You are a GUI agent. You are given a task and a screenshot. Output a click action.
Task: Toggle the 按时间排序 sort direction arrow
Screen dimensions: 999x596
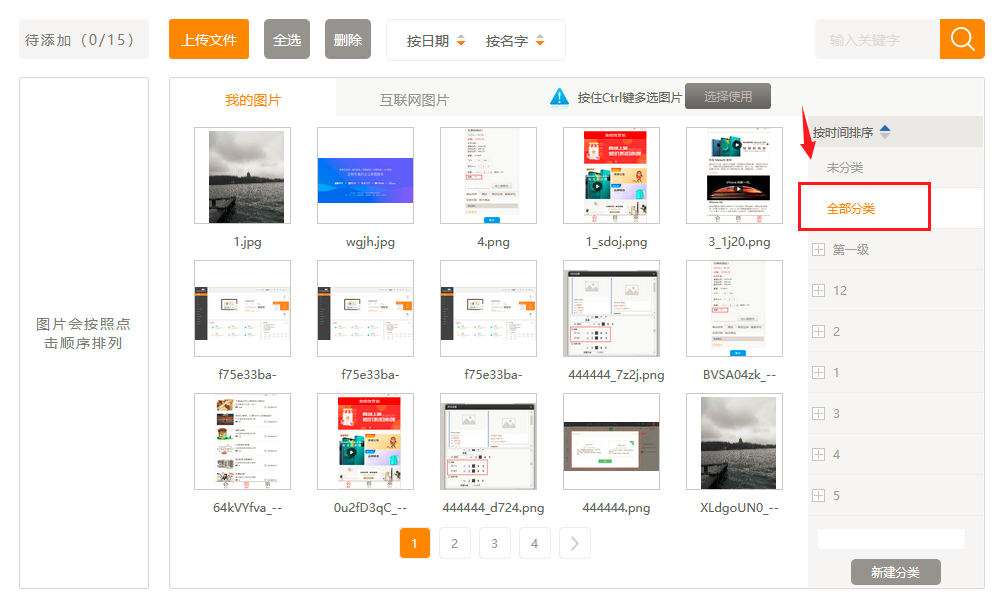tap(884, 132)
